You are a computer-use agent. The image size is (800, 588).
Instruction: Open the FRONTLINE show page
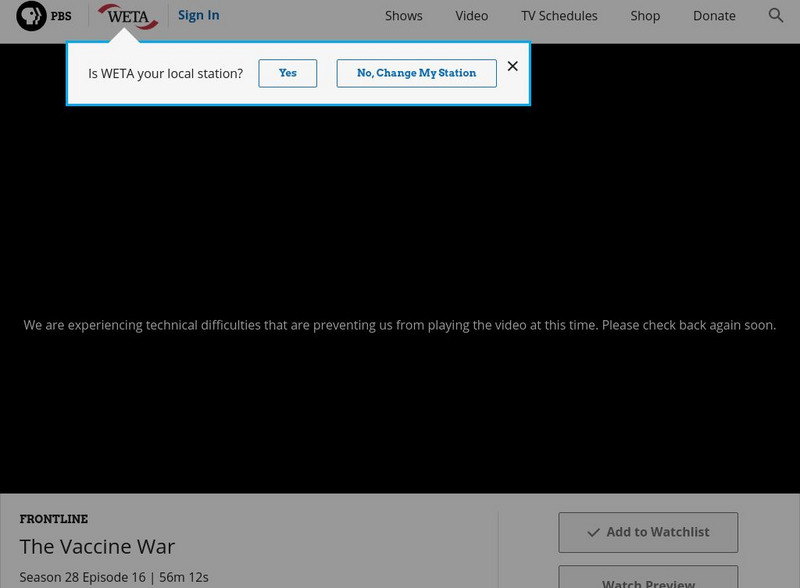coord(52,519)
